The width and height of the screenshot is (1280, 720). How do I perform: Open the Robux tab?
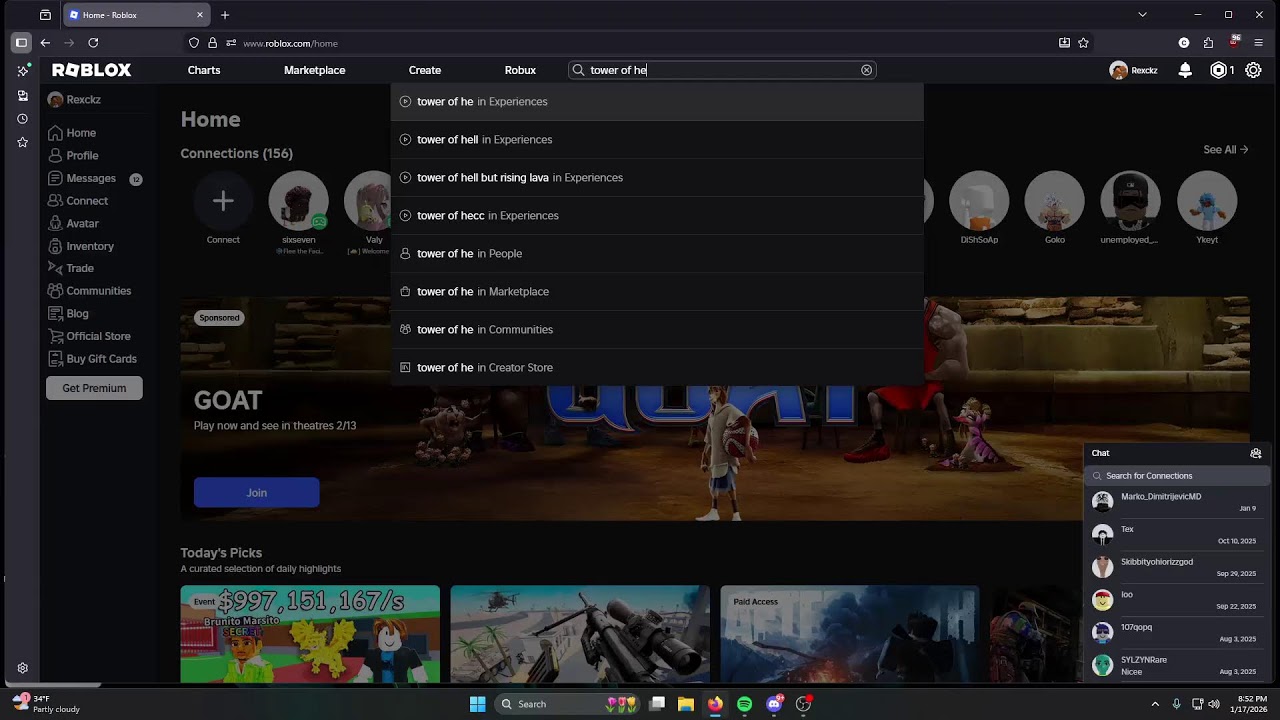pyautogui.click(x=520, y=70)
